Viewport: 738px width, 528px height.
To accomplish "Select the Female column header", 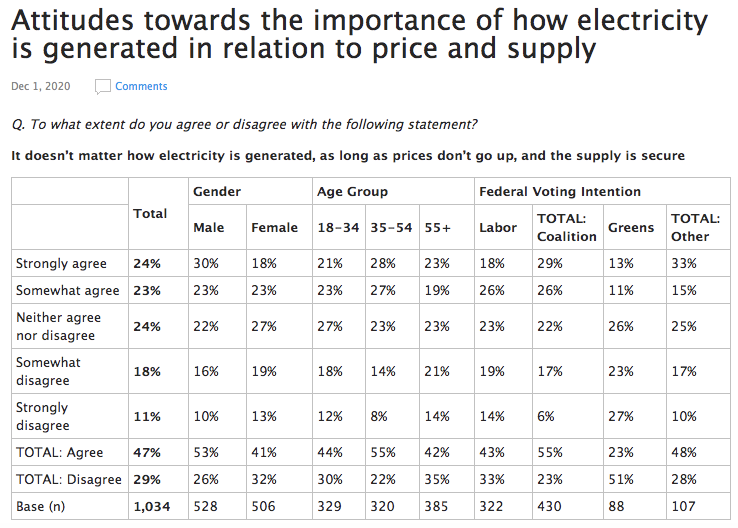I will [x=274, y=228].
